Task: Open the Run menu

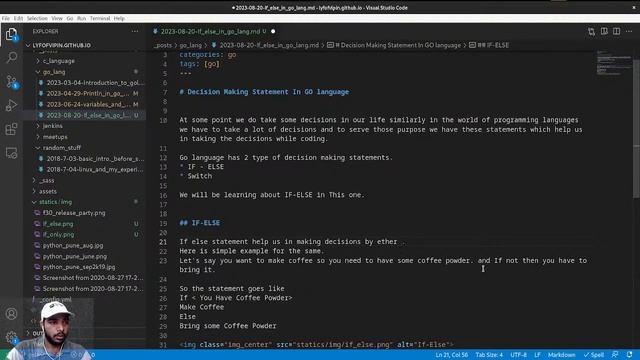Action: [82, 18]
